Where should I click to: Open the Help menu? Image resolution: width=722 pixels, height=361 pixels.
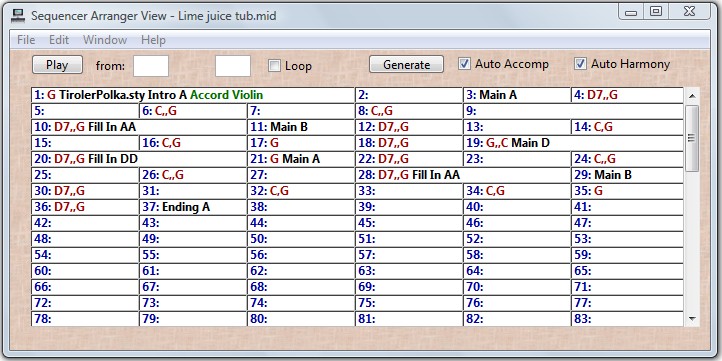point(153,40)
